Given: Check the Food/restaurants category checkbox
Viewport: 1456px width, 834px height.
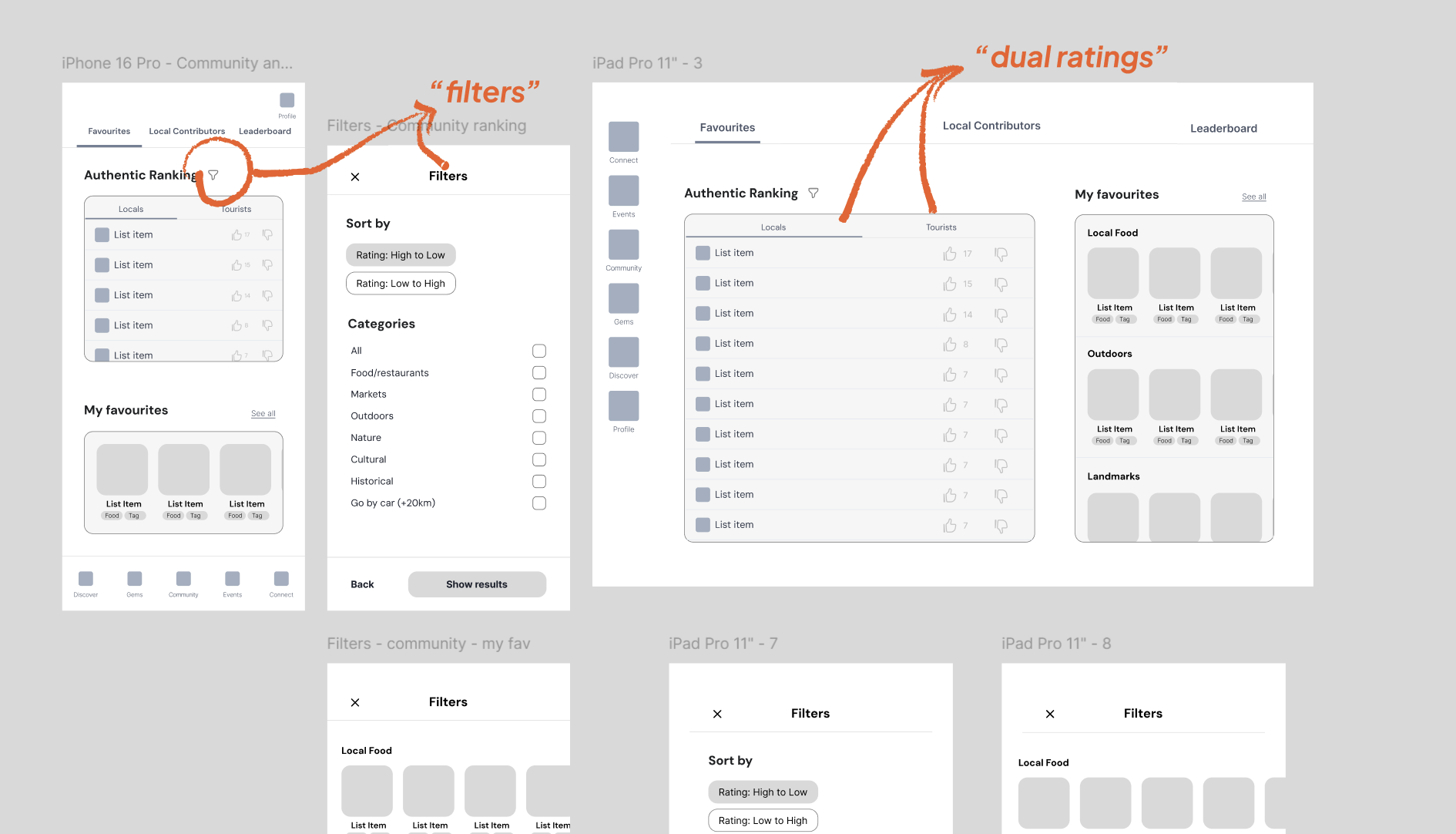Looking at the screenshot, I should [539, 372].
